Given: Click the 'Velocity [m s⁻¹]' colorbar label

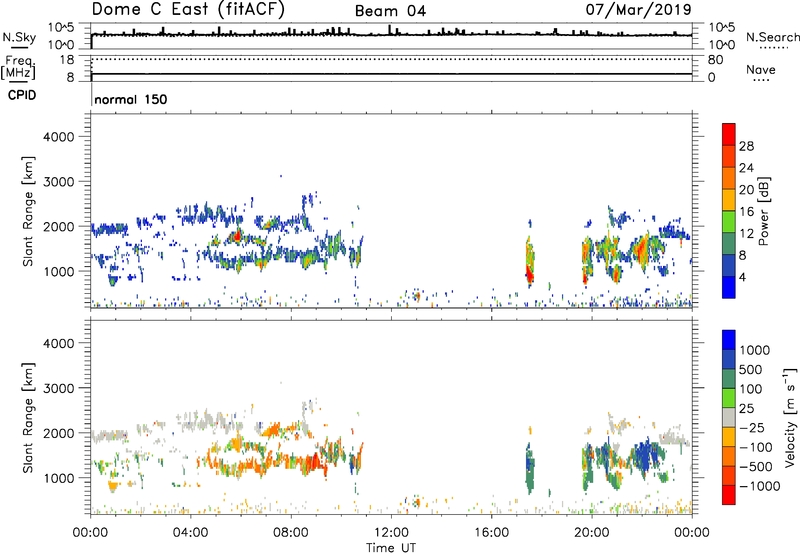Looking at the screenshot, I should [x=790, y=417].
